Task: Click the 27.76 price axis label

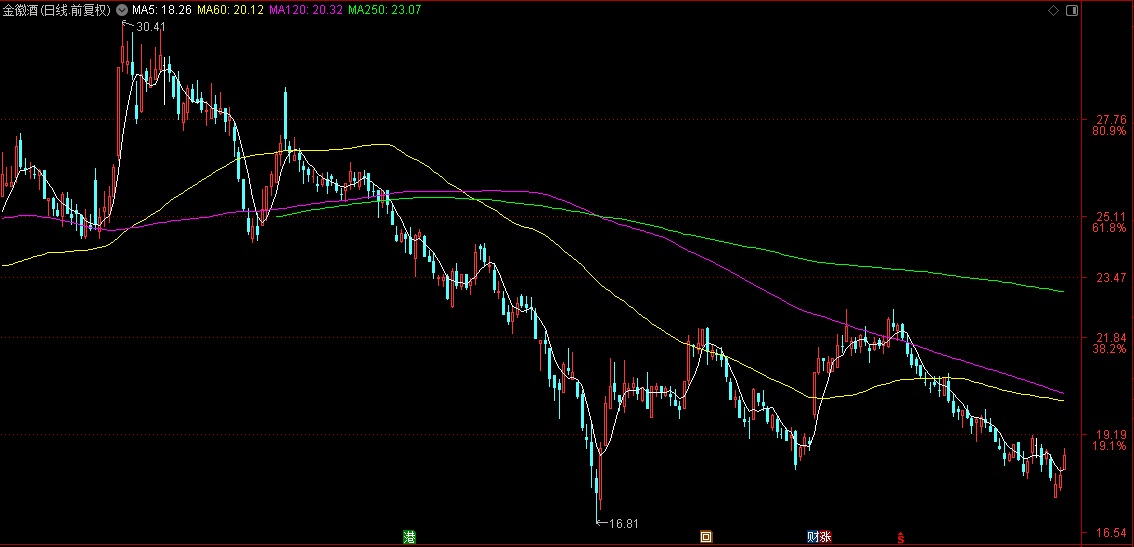Action: coord(1112,119)
